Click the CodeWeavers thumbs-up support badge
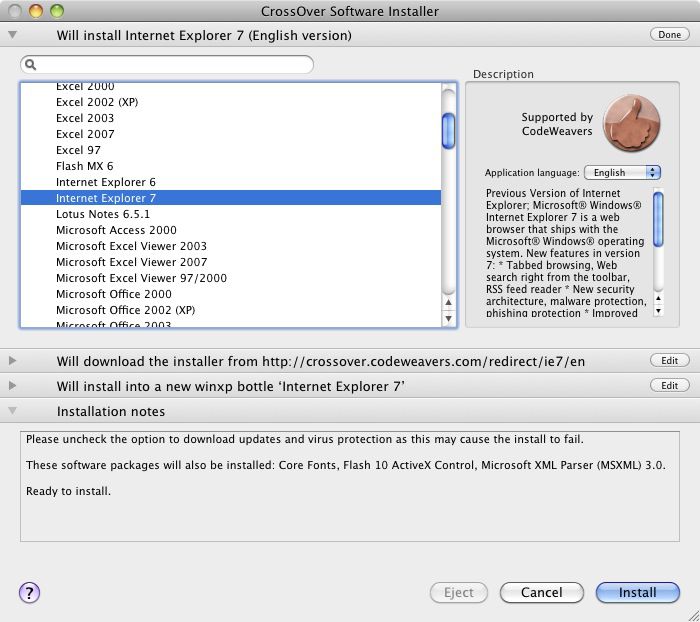The height and width of the screenshot is (622, 700). click(631, 124)
